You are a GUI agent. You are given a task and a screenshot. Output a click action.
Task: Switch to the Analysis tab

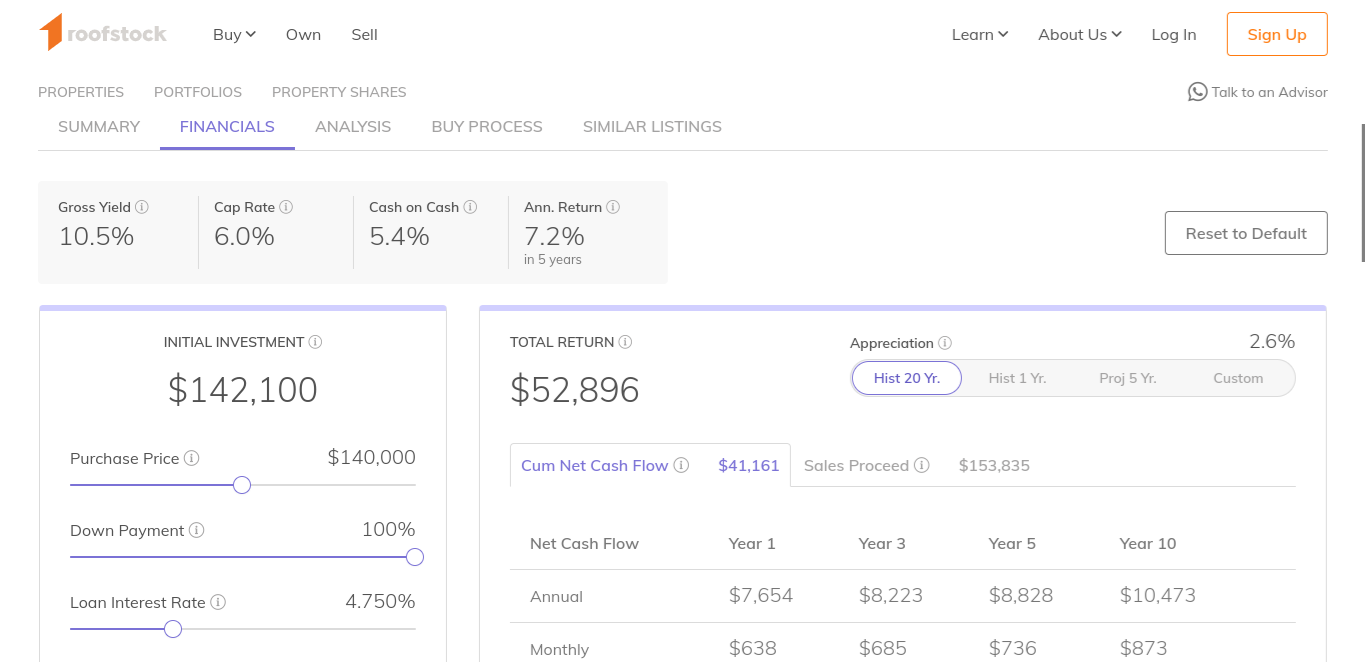click(353, 127)
